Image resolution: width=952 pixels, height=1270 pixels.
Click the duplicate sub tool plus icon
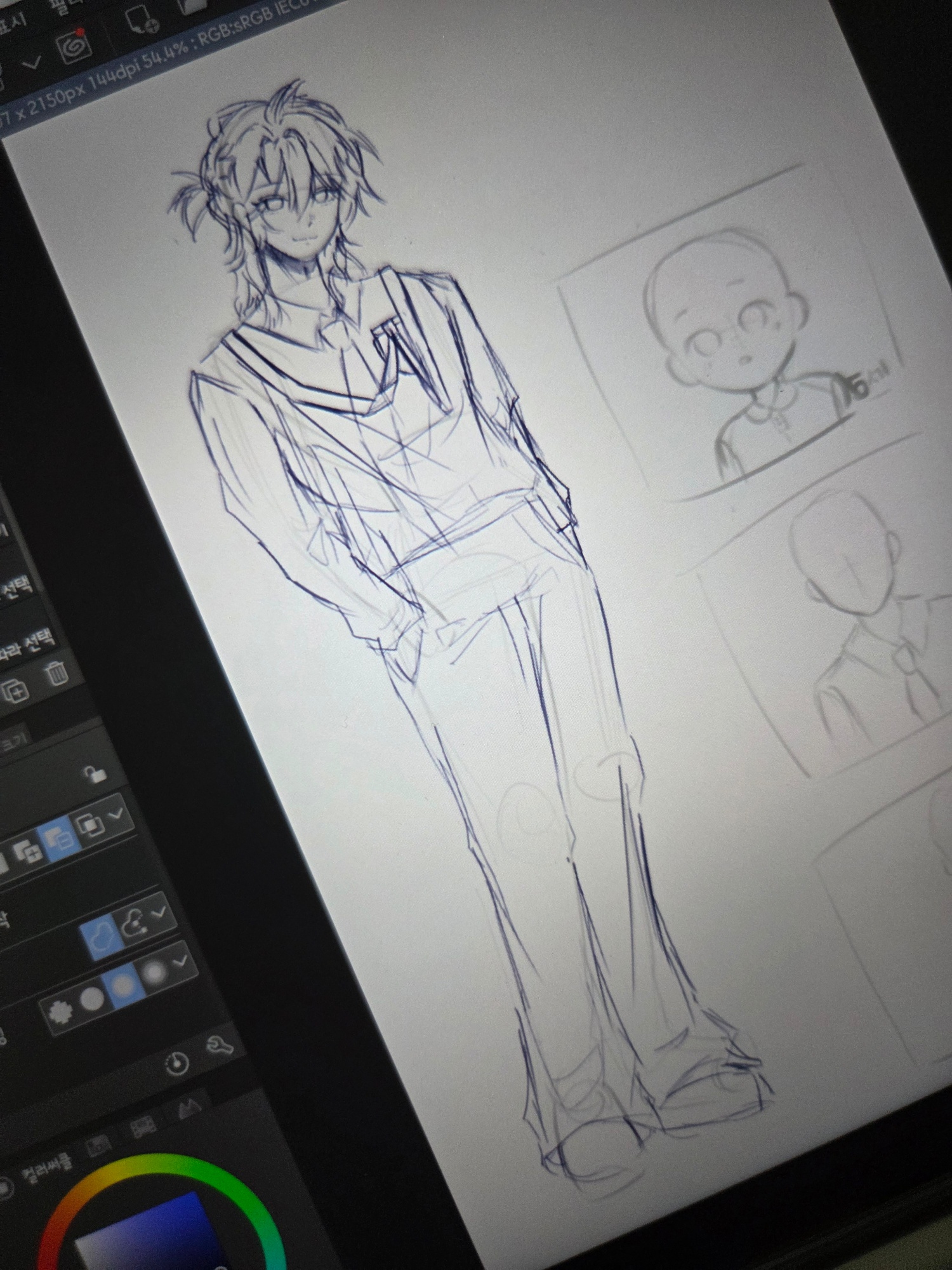click(16, 690)
